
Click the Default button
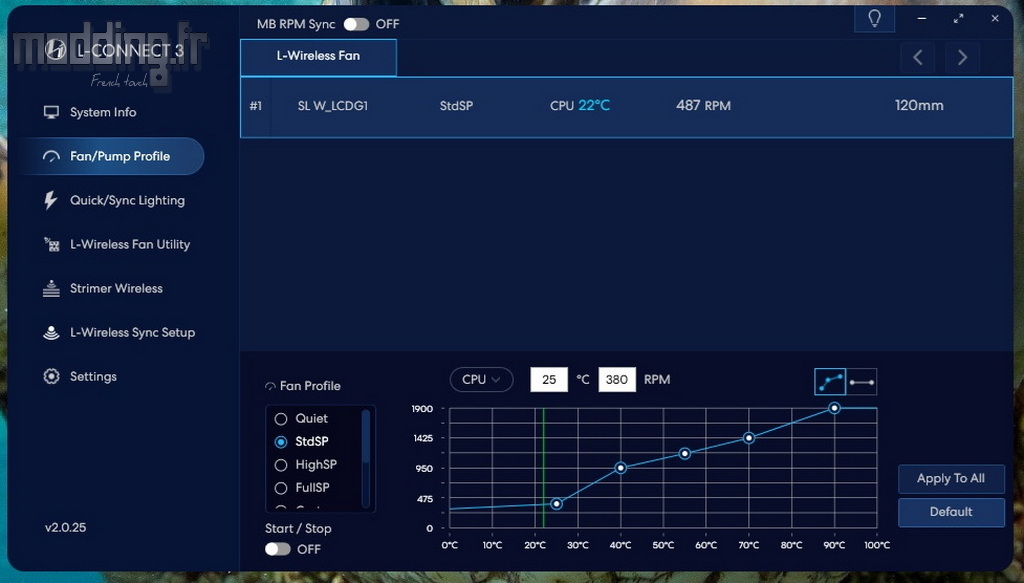pyautogui.click(x=951, y=512)
